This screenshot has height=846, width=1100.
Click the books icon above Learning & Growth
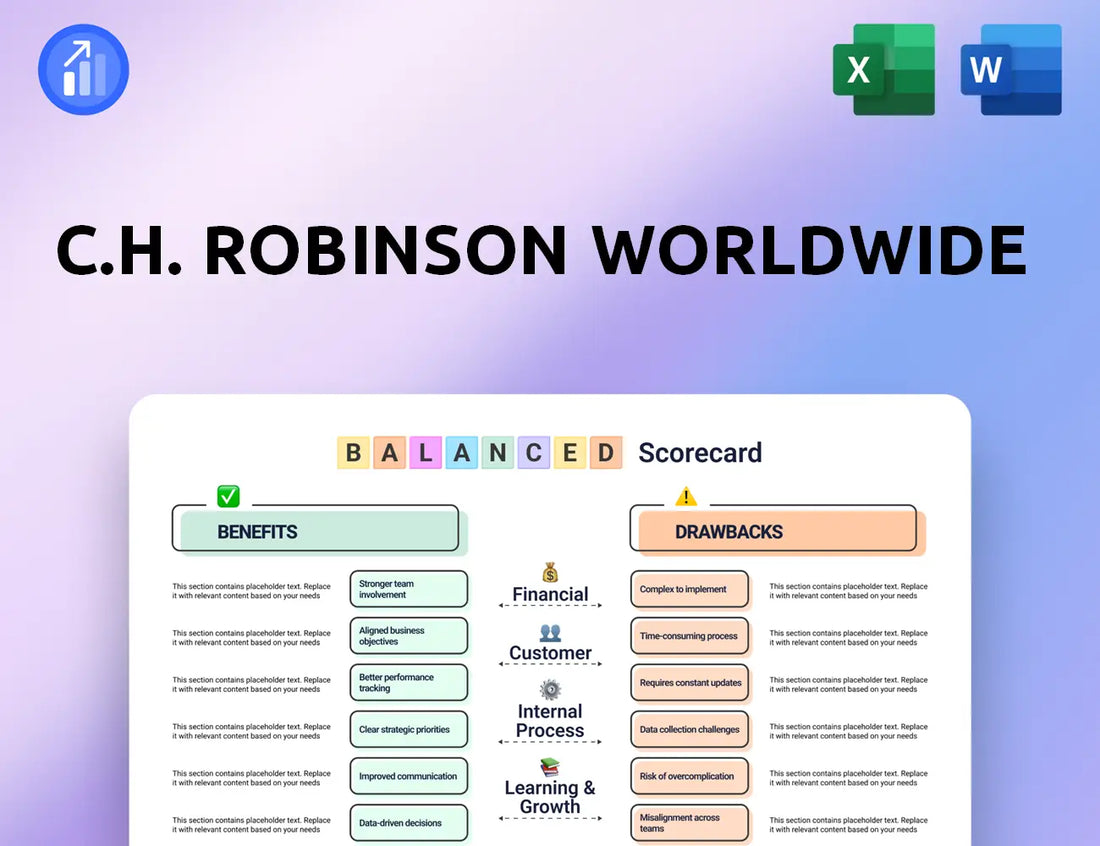point(550,767)
